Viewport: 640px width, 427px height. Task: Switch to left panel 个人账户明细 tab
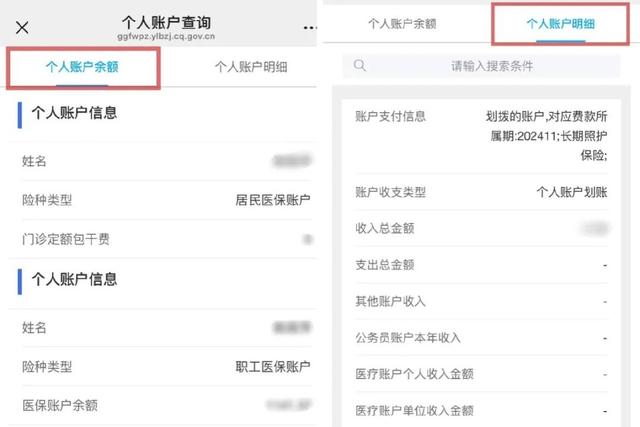pyautogui.click(x=251, y=67)
